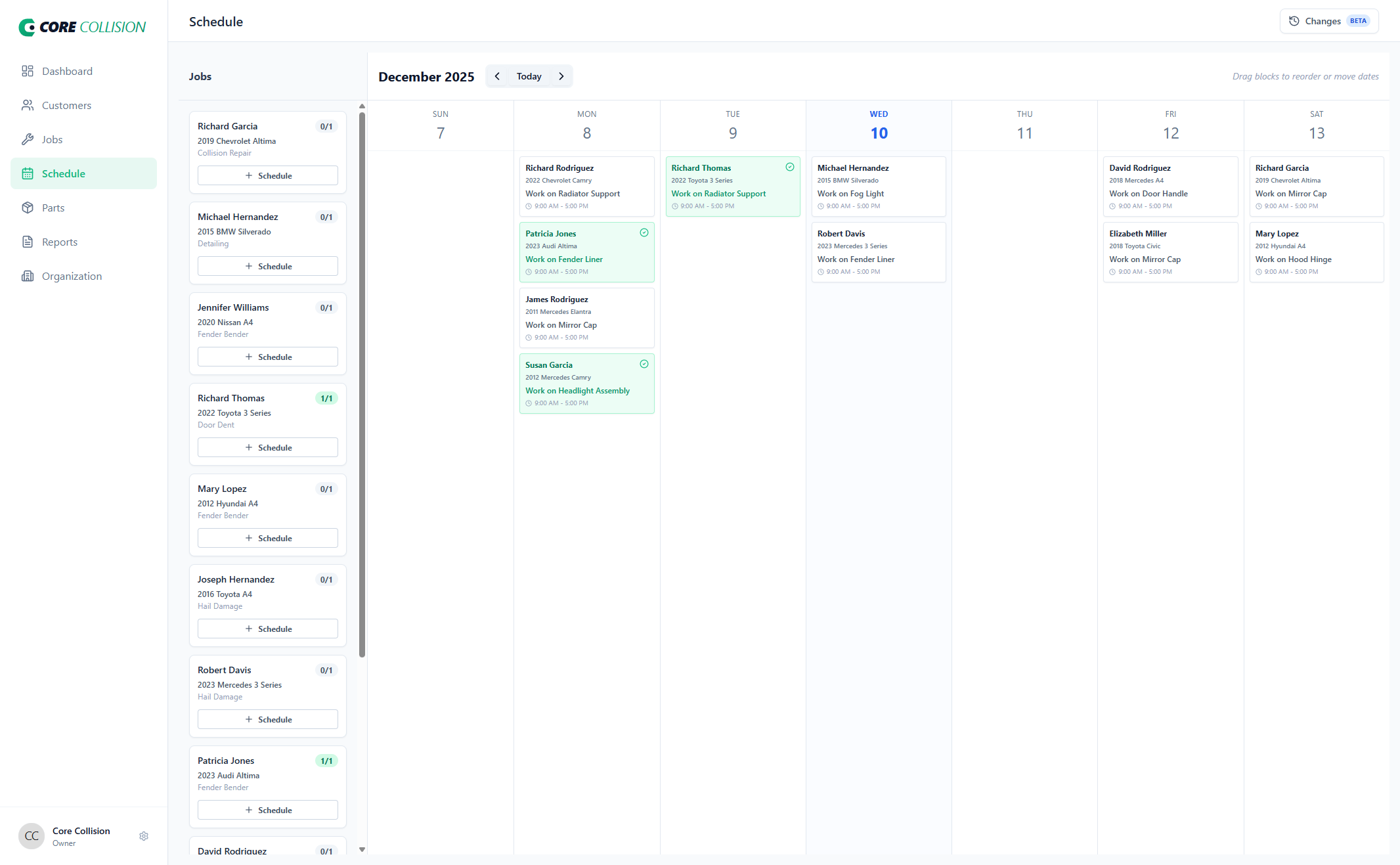Select Schedule in the left navigation menu
1400x865 pixels.
point(63,173)
